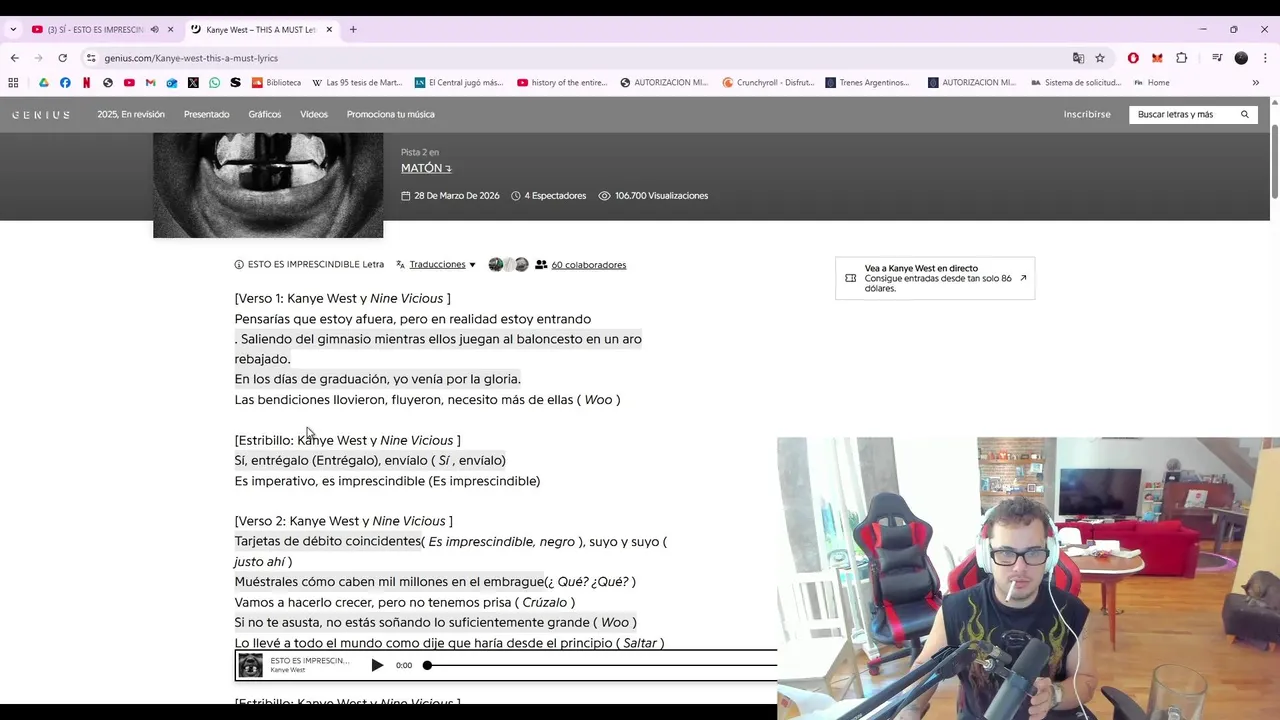Open the Google Drive bookmark
1280x720 pixels.
click(43, 83)
